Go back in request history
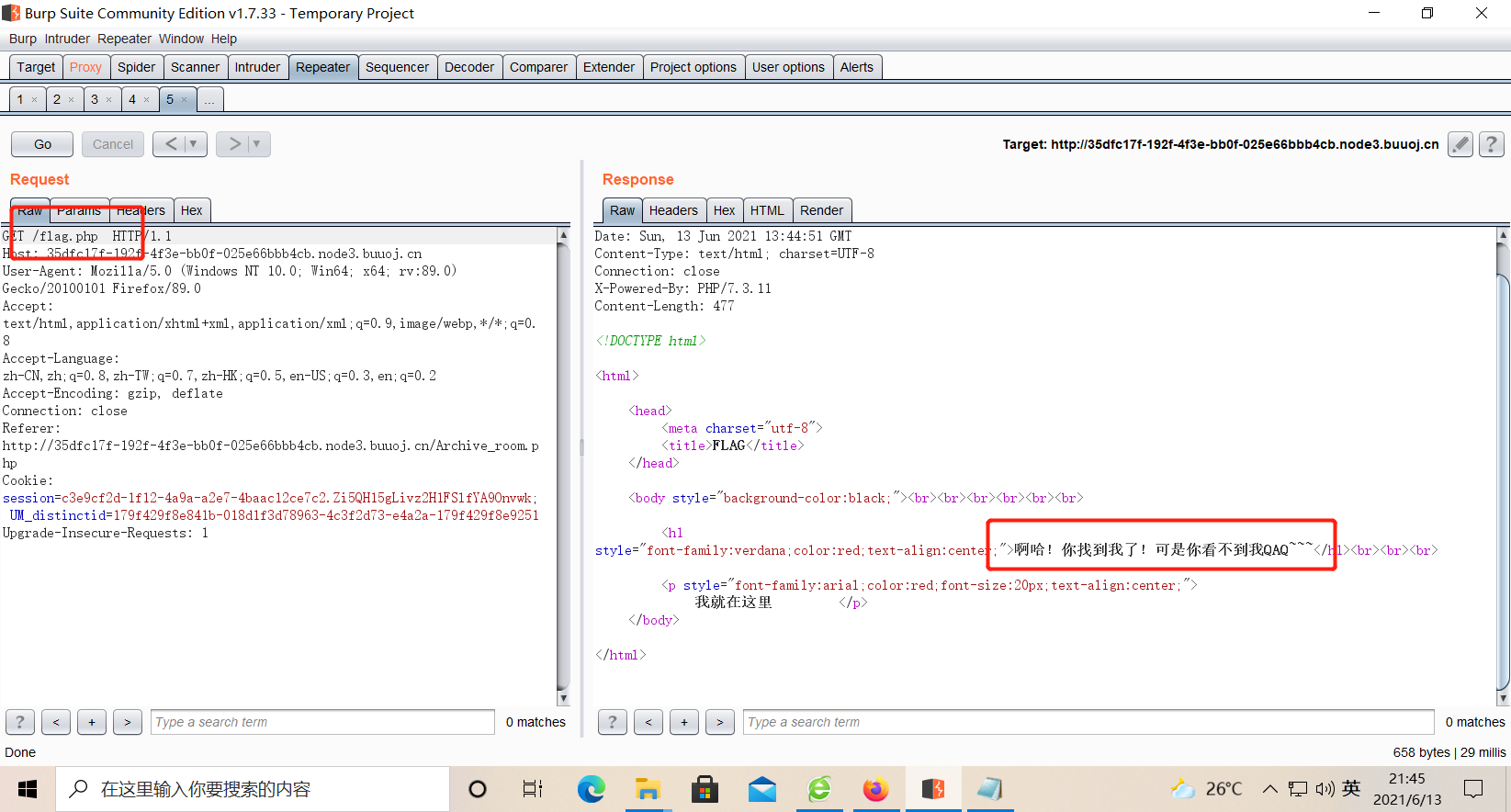The height and width of the screenshot is (812, 1511). pyautogui.click(x=170, y=144)
